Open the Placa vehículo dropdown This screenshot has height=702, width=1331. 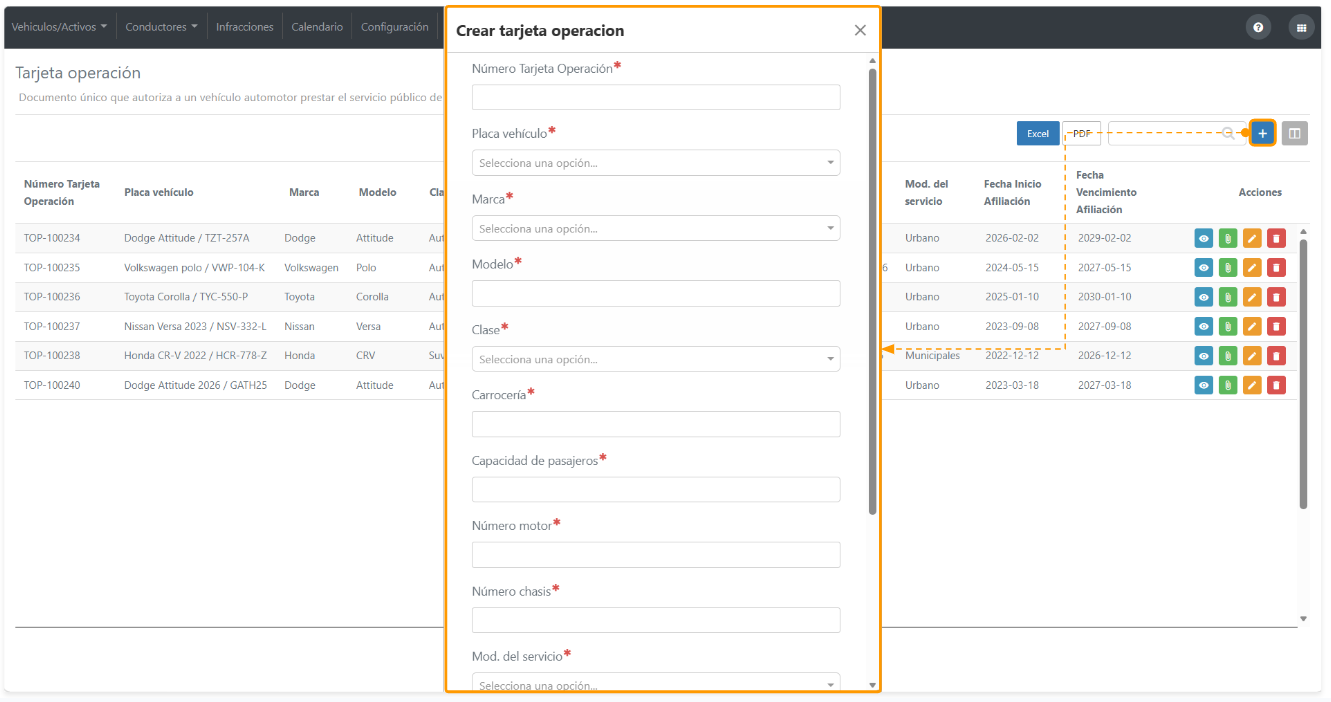[x=656, y=163]
